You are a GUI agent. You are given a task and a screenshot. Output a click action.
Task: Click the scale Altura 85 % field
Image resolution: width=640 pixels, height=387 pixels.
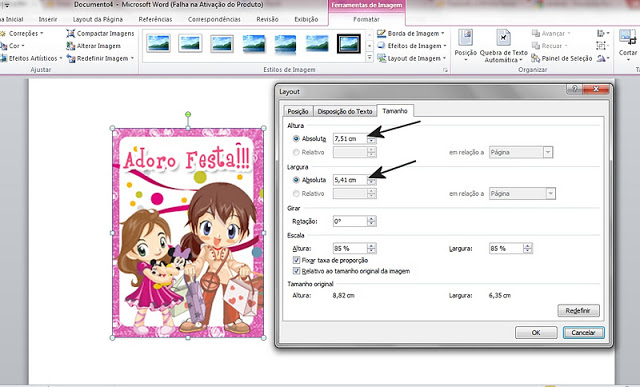350,248
